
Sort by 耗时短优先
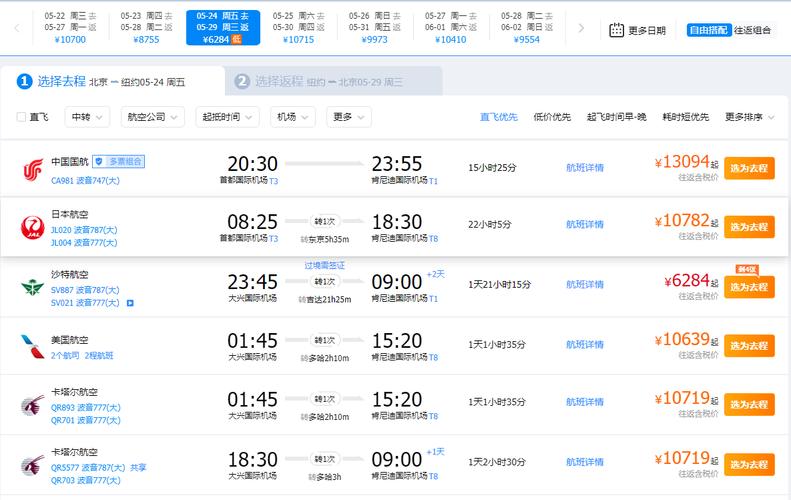click(686, 117)
